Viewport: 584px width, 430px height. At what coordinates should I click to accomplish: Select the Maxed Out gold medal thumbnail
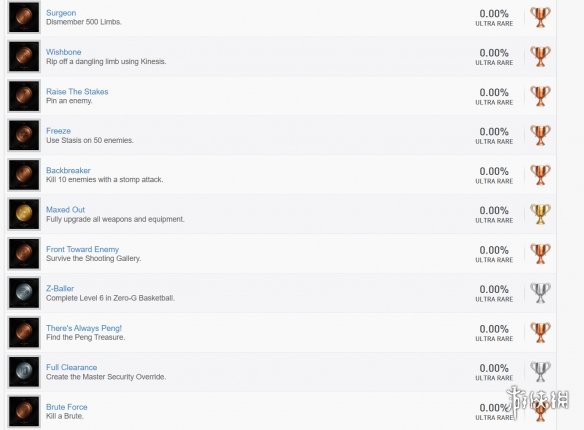(24, 214)
